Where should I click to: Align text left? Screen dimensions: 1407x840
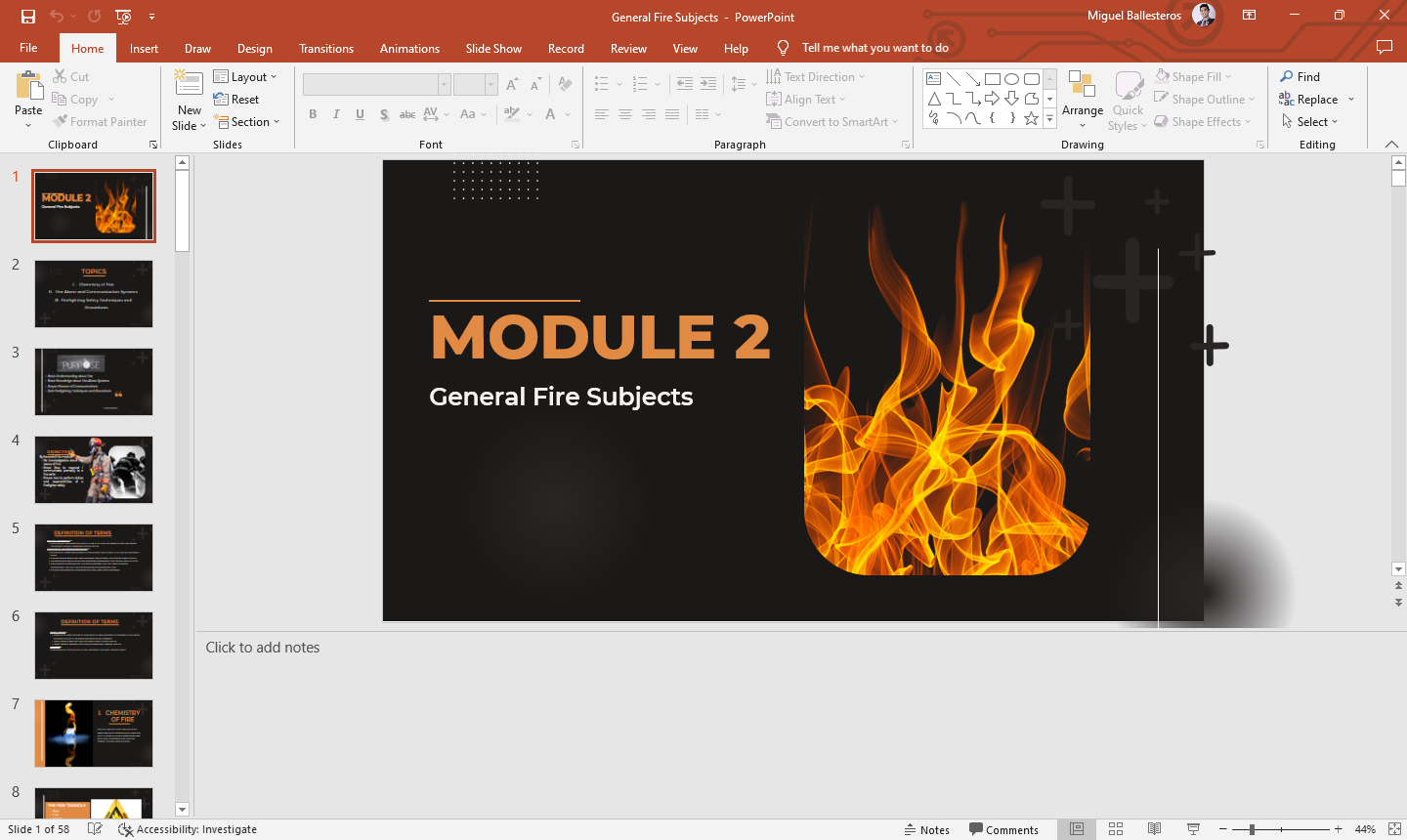[x=602, y=114]
